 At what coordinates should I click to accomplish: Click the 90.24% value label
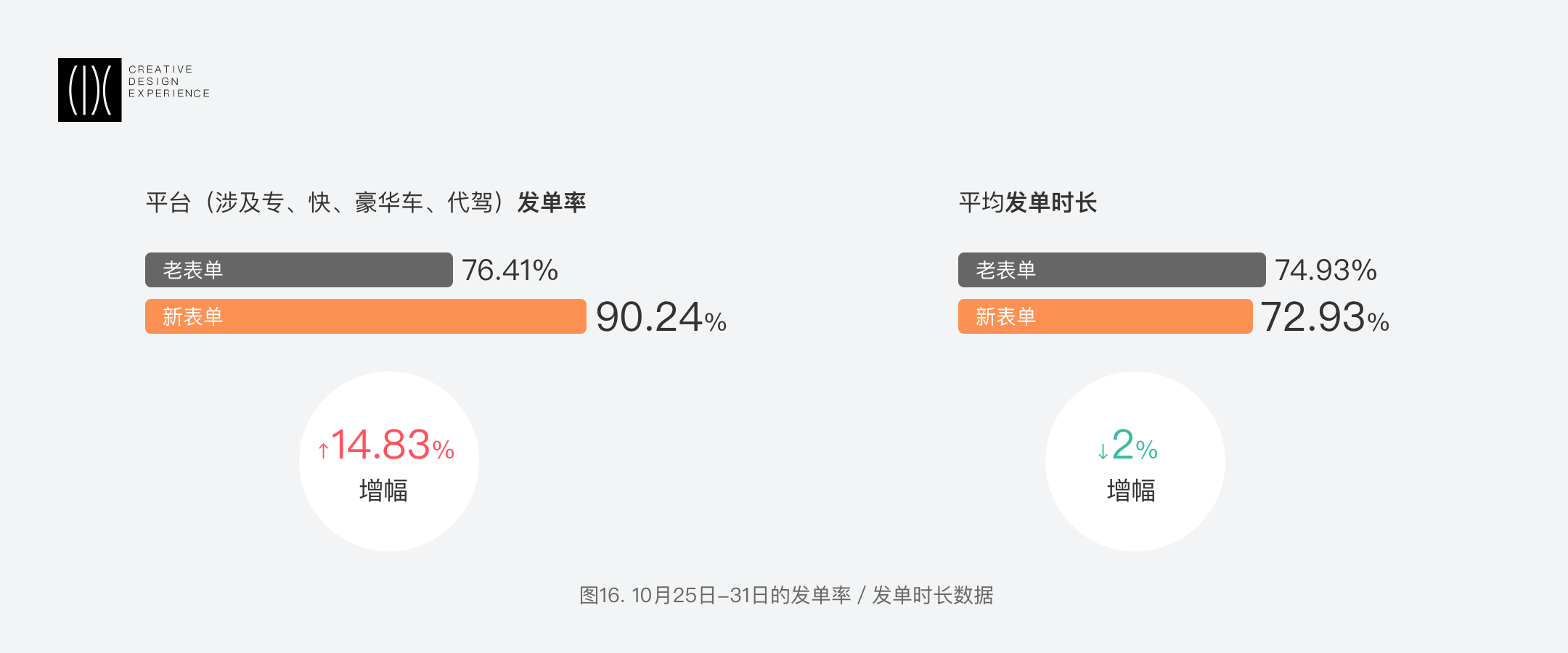[x=661, y=318]
